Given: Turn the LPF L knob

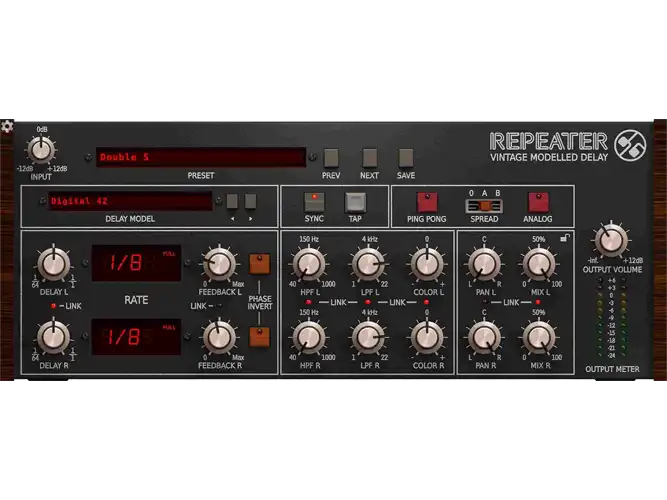Looking at the screenshot, I should point(368,264).
